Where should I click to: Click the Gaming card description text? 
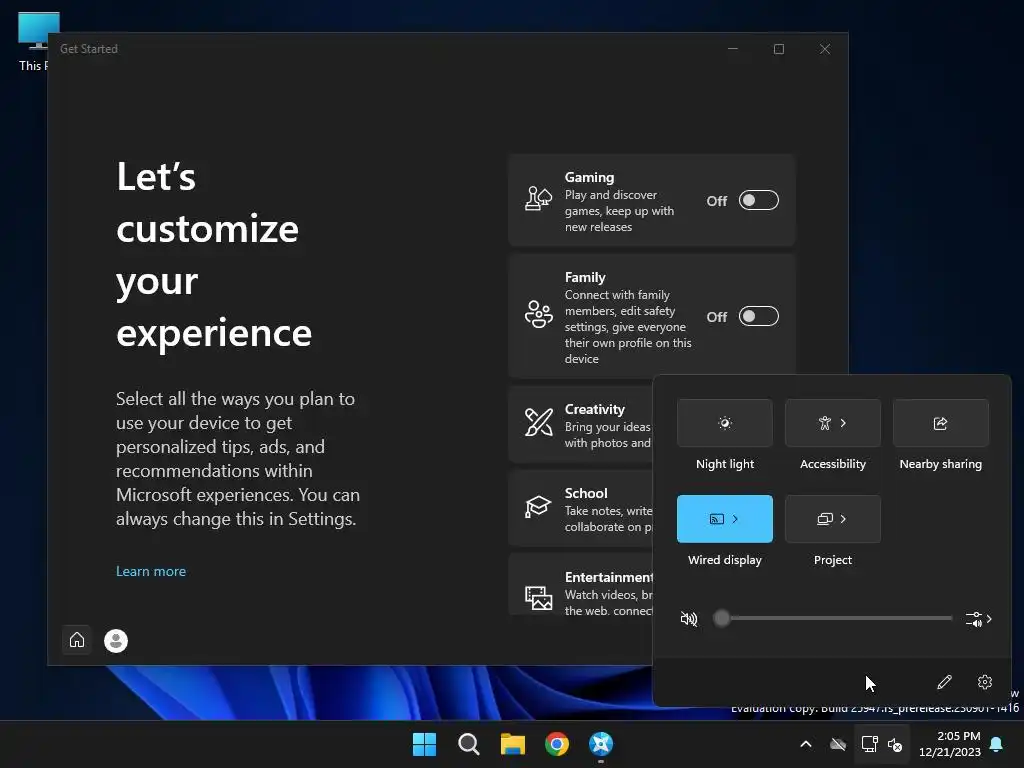point(619,211)
